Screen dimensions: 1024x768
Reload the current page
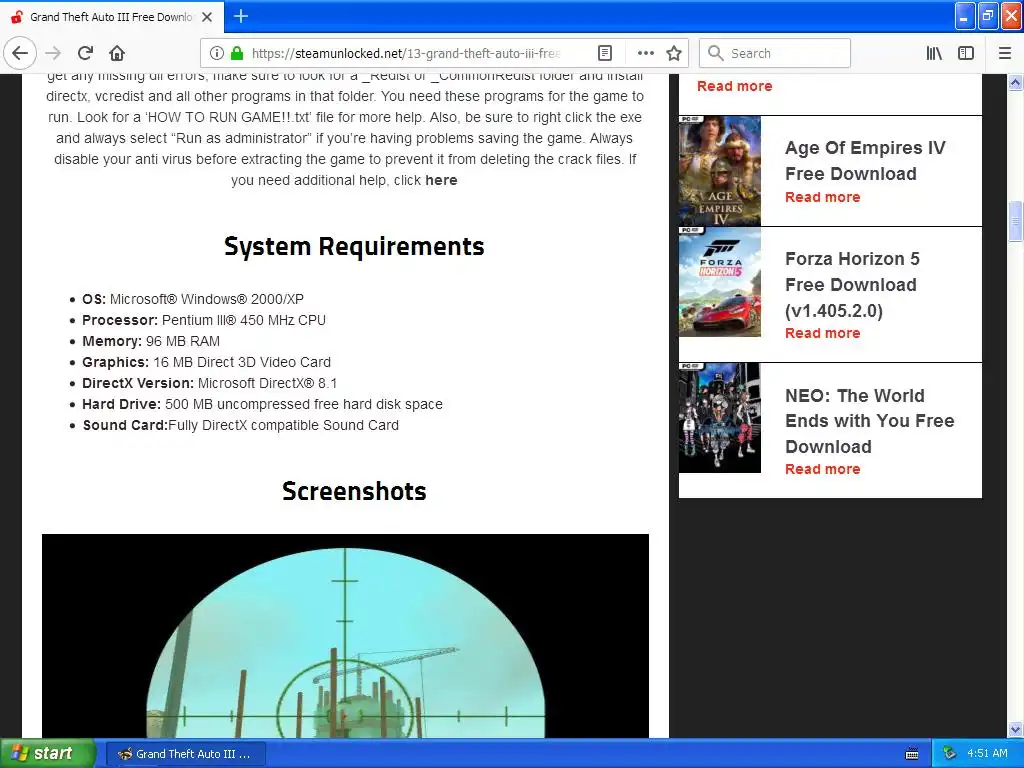click(85, 53)
